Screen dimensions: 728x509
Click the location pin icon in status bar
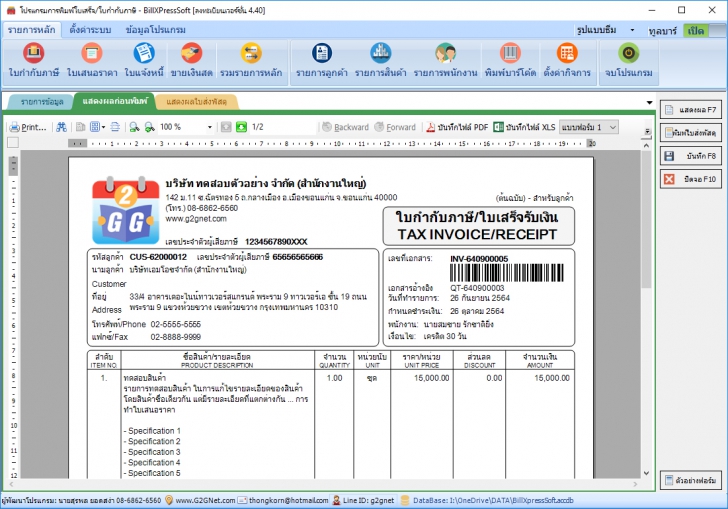[x=169, y=500]
